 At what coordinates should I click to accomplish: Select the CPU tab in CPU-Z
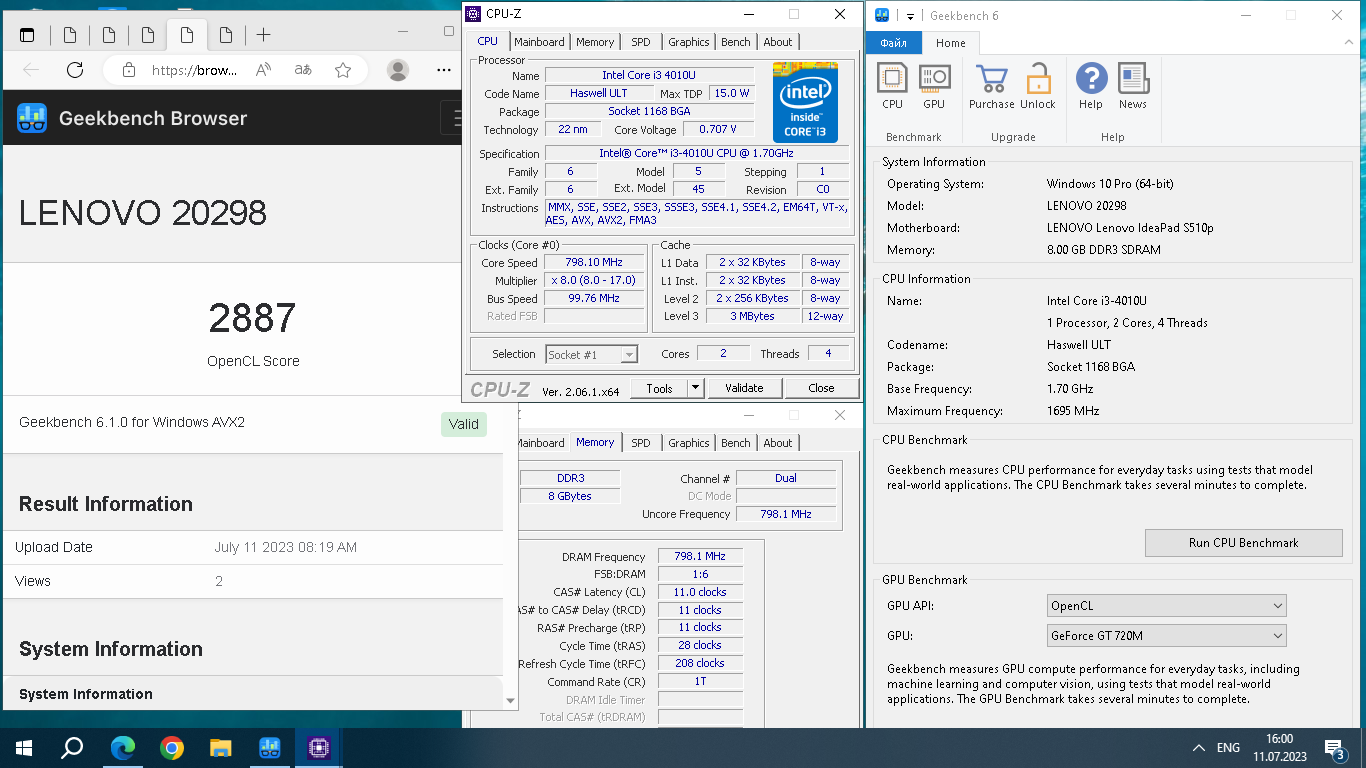[x=487, y=41]
